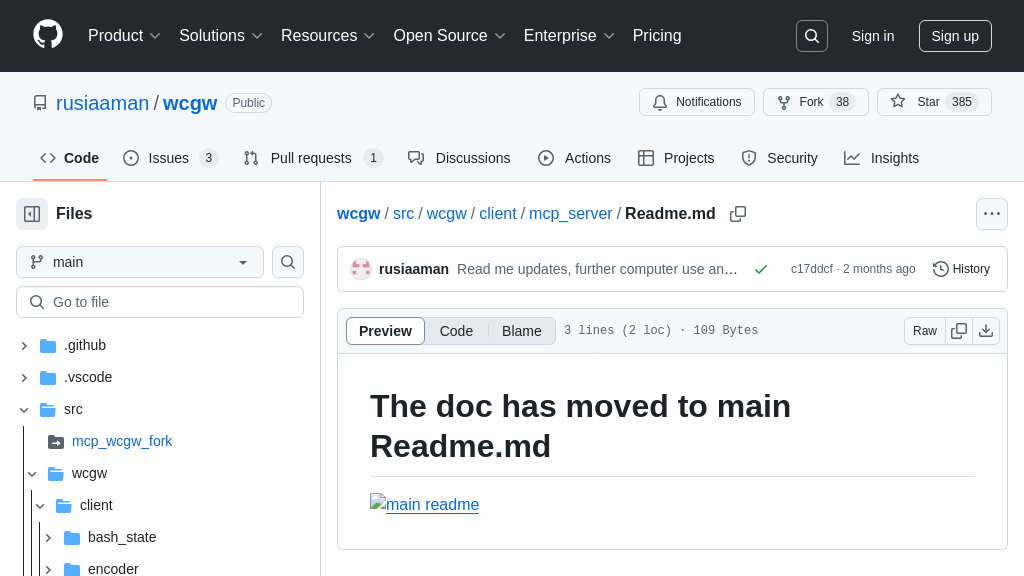
Task: Open the search magnifier in header
Action: pyautogui.click(x=812, y=36)
